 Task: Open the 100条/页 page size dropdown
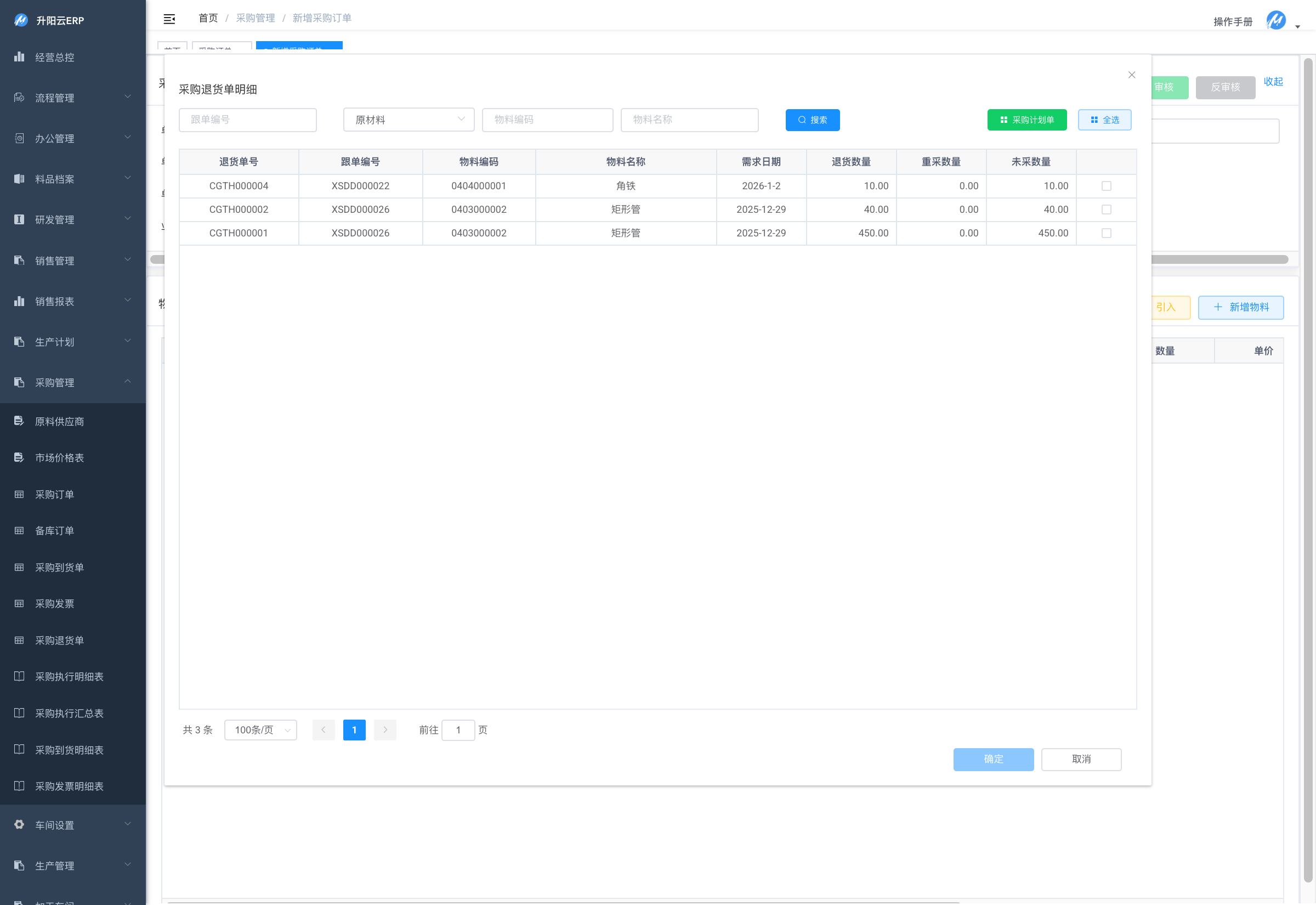(x=260, y=730)
